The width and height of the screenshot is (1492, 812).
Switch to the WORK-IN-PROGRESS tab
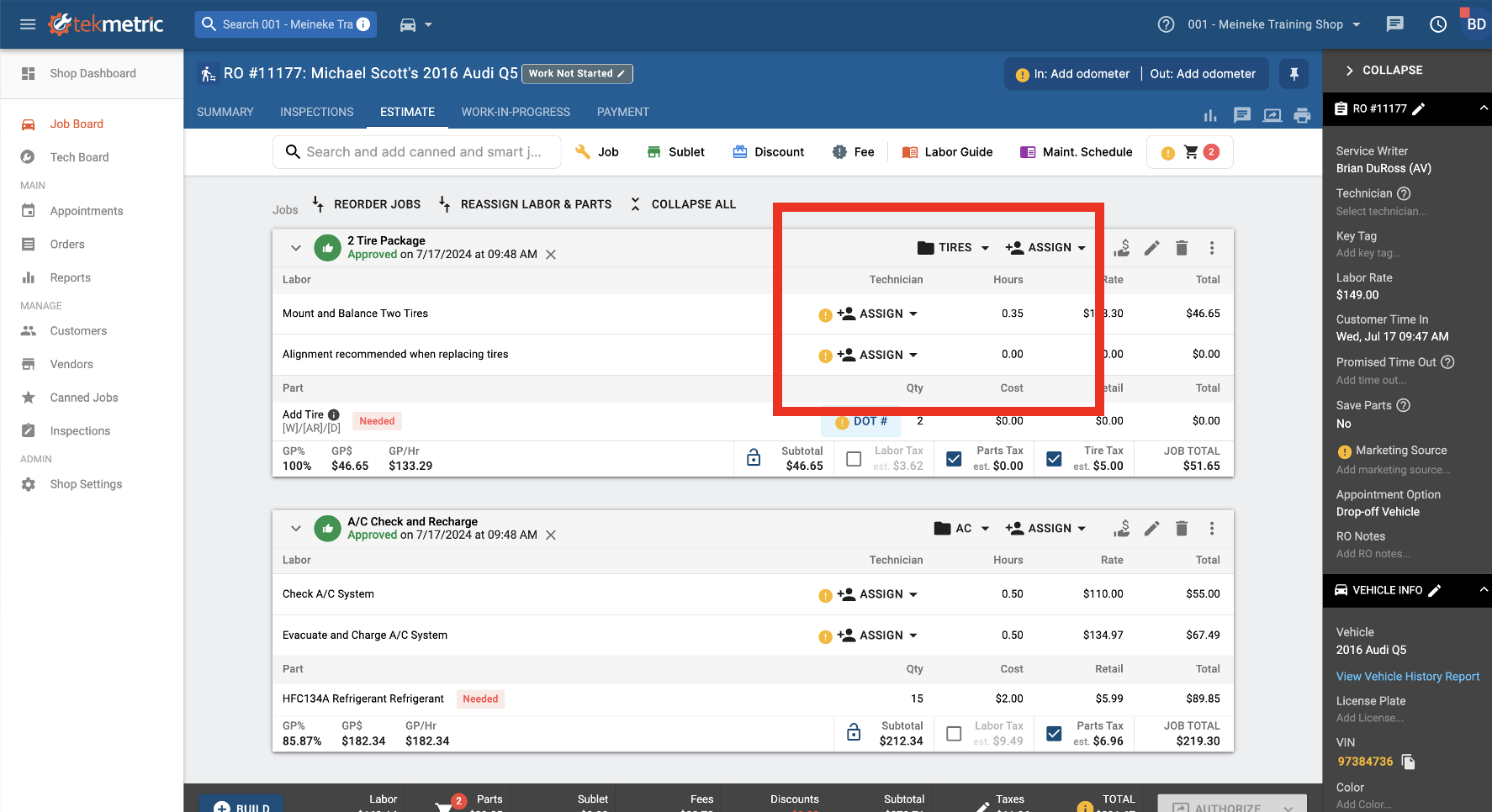(516, 112)
